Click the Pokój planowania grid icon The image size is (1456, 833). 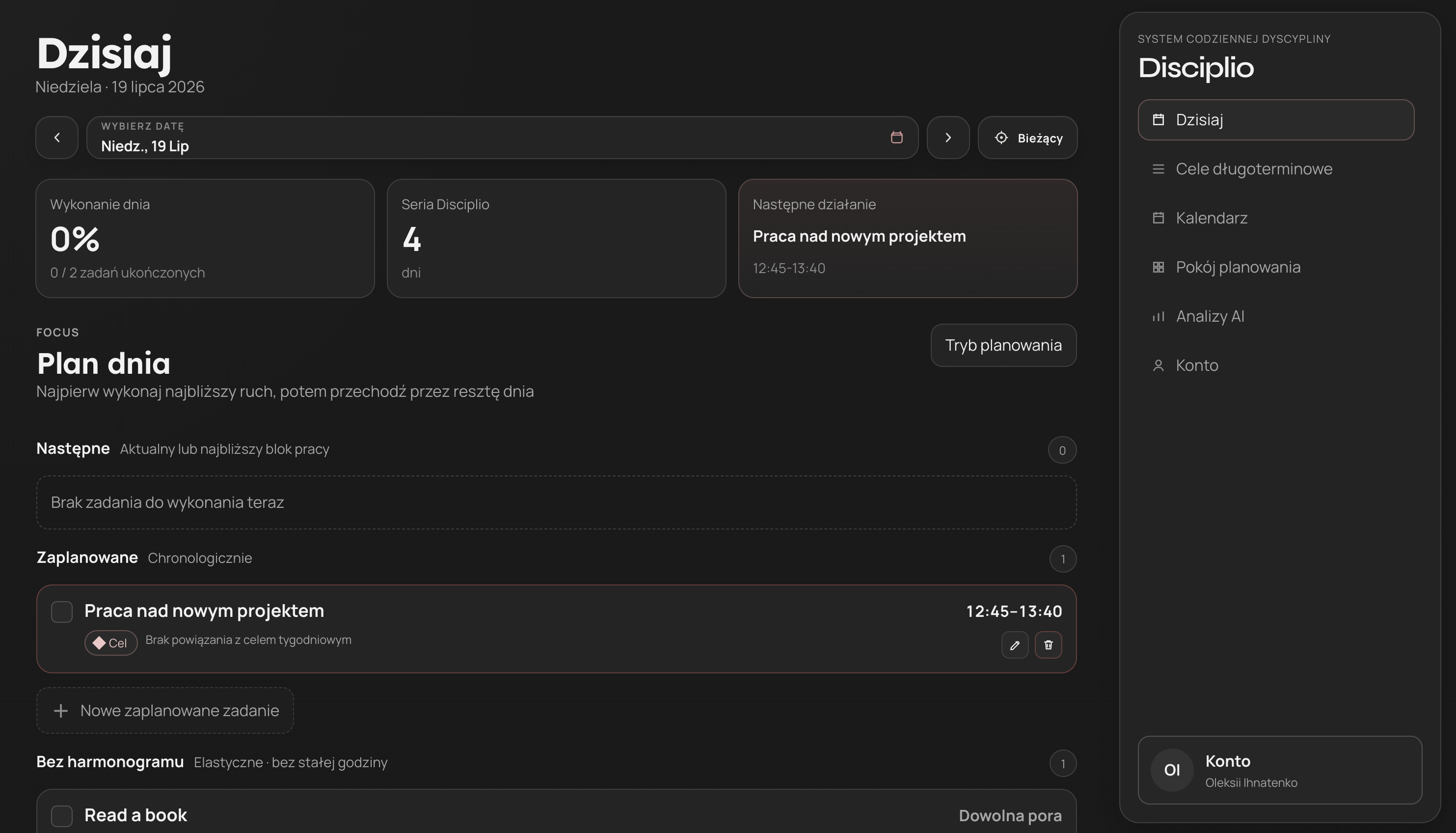[x=1158, y=267]
